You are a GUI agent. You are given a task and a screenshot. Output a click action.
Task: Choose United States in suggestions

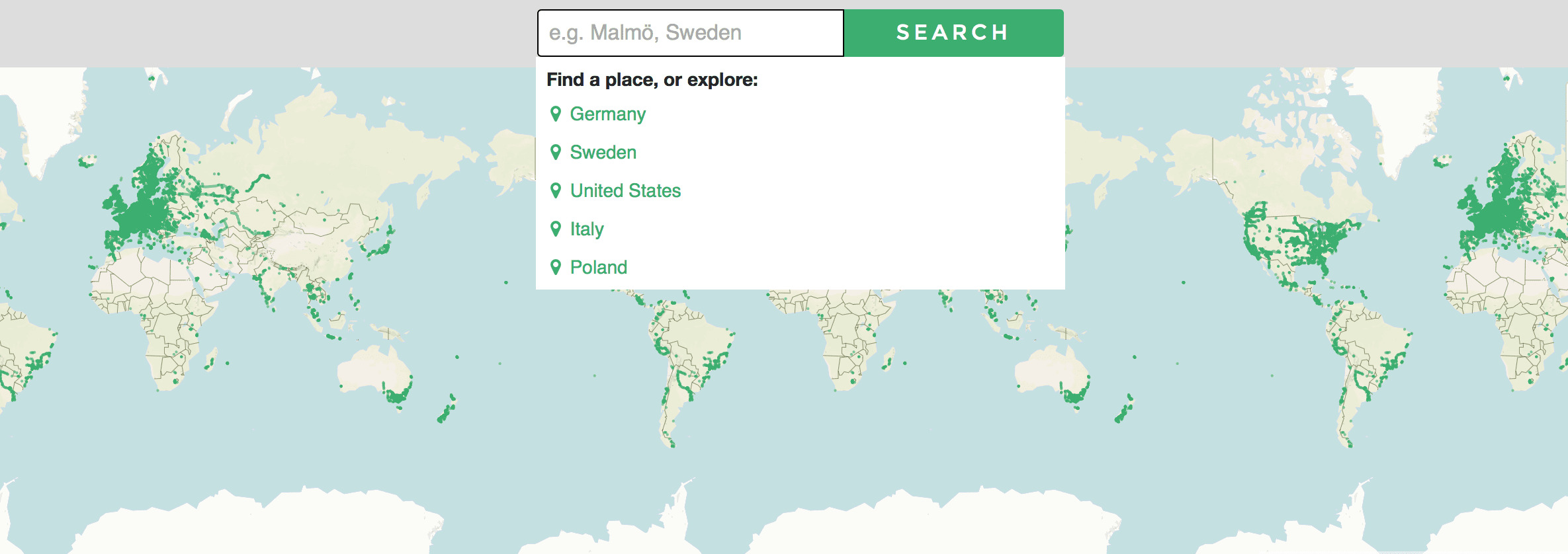pos(625,190)
